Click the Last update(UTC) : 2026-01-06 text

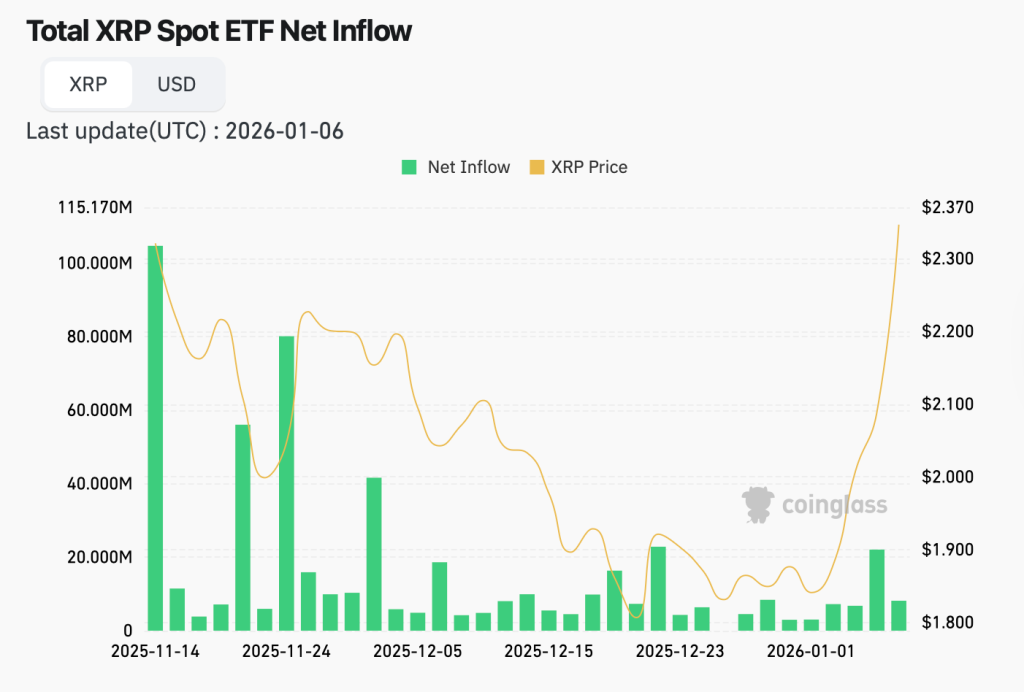[x=184, y=130]
